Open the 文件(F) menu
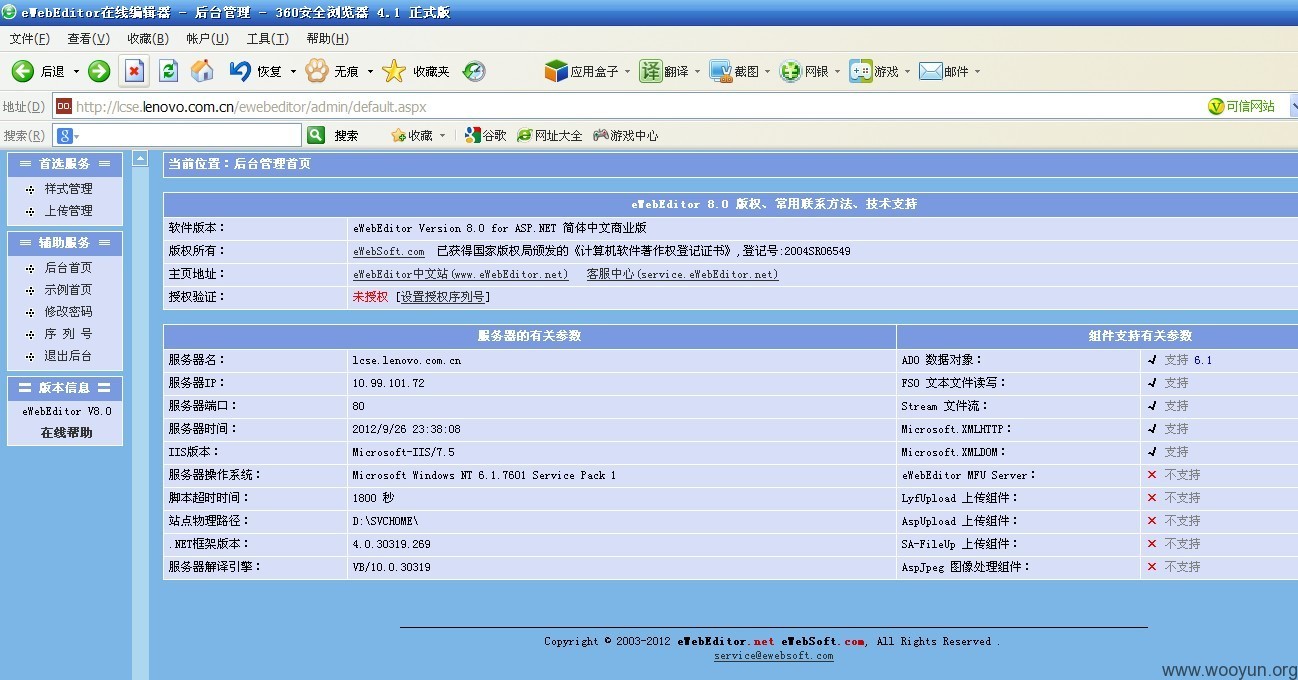 (29, 39)
